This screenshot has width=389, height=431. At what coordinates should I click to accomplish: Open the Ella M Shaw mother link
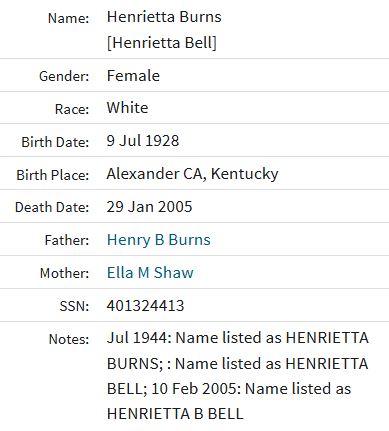pyautogui.click(x=150, y=273)
